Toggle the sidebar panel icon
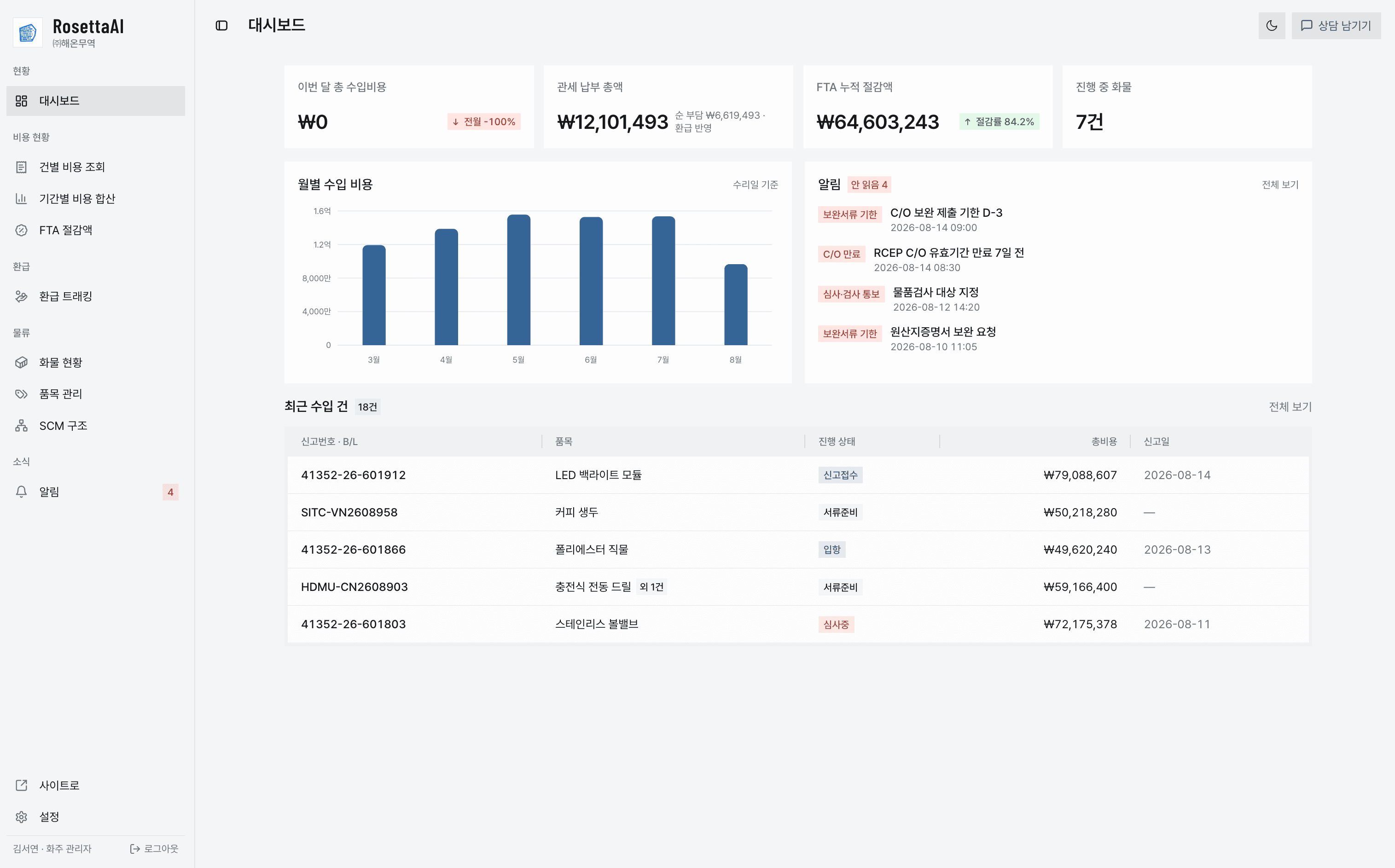 click(x=222, y=25)
